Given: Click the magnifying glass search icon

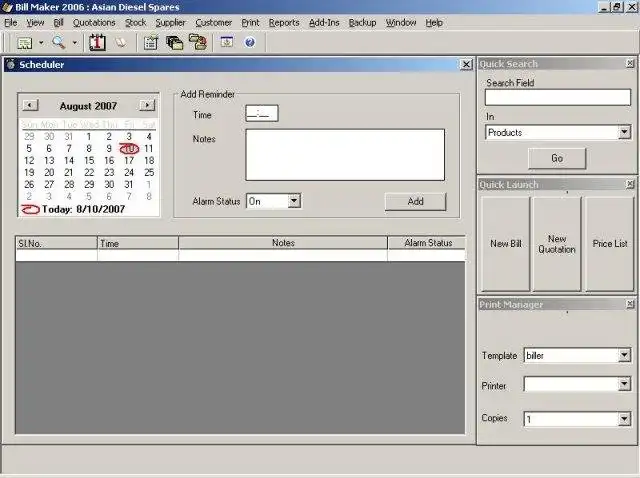Looking at the screenshot, I should pyautogui.click(x=59, y=42).
